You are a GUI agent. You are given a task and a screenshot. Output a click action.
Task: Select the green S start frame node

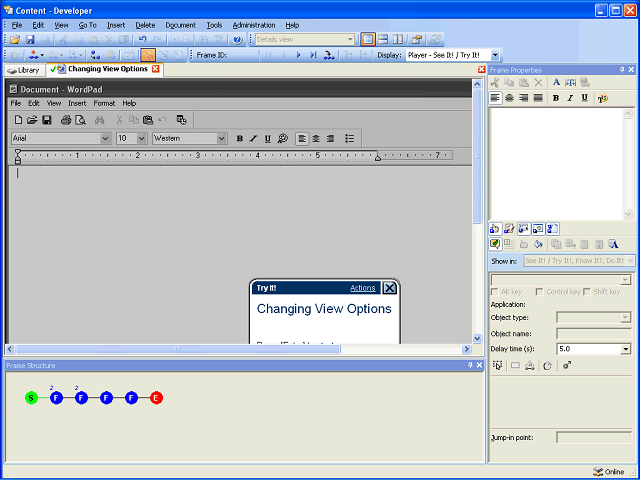[31, 398]
